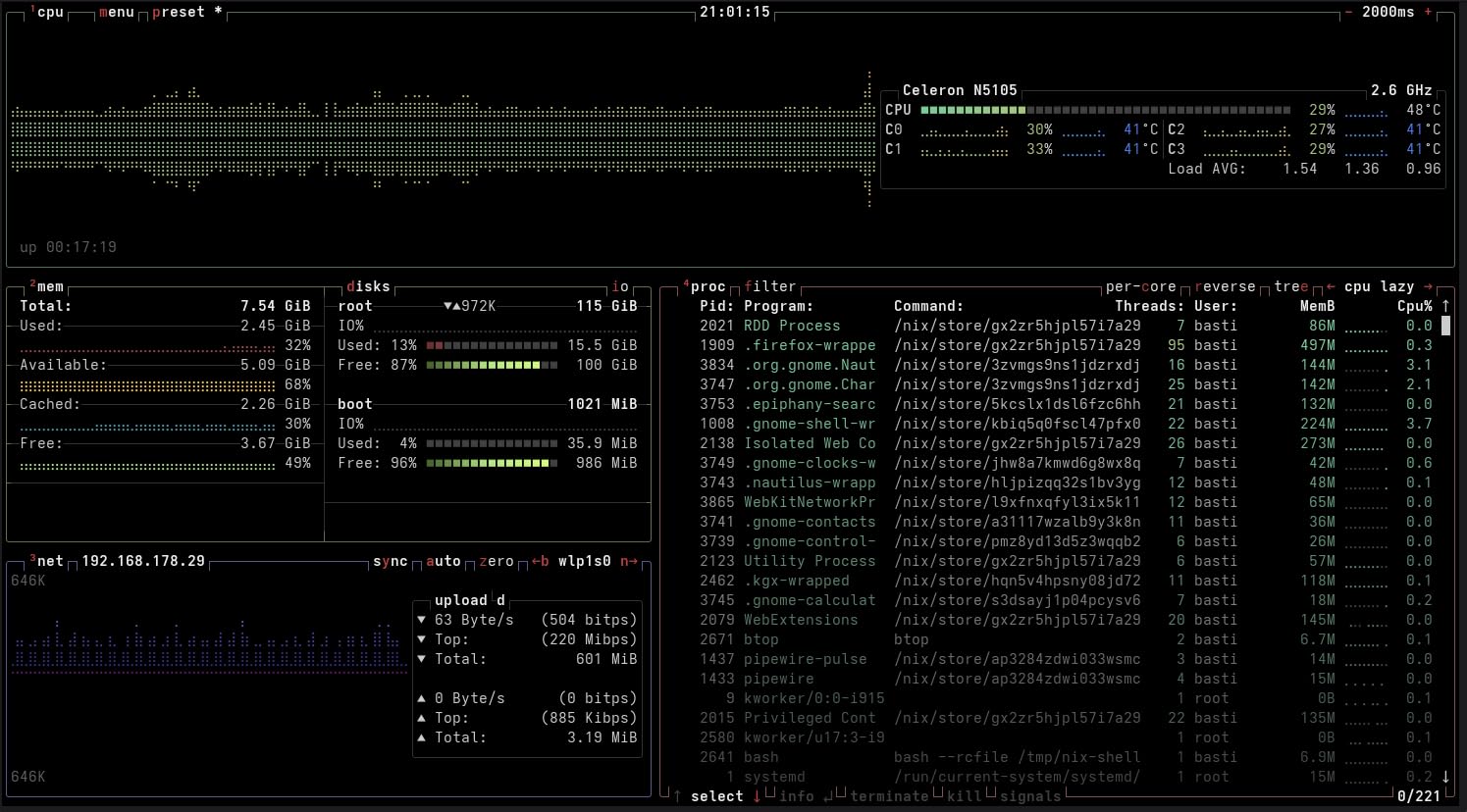The image size is (1467, 812).
Task: Toggle network sync scaling
Action: [390, 561]
